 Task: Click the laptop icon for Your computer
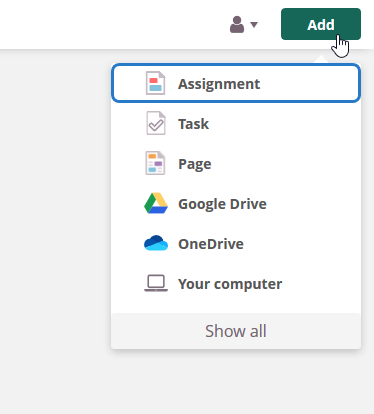tap(156, 283)
